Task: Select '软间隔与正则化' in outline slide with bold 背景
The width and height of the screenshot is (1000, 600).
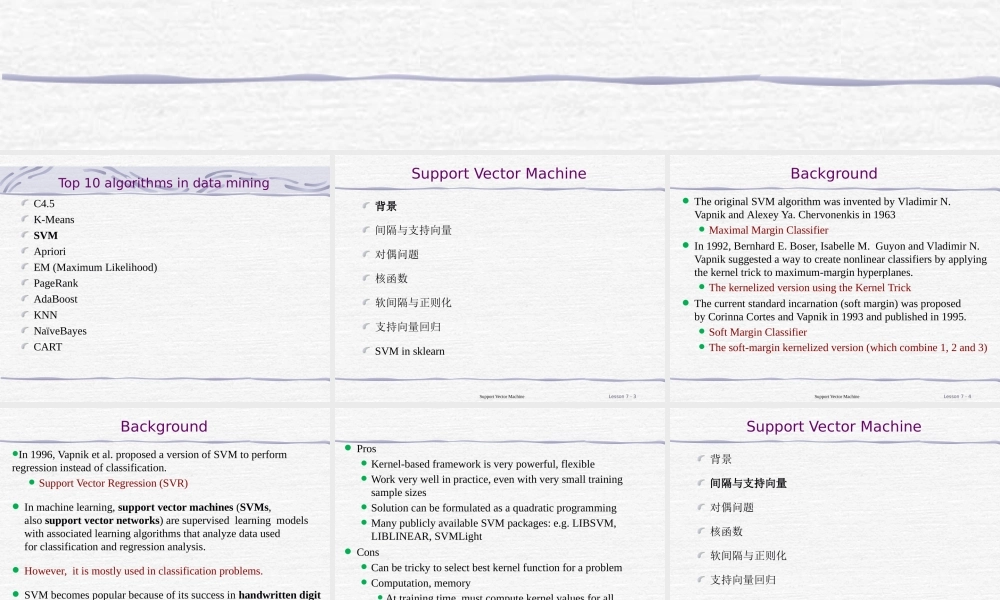Action: (413, 303)
